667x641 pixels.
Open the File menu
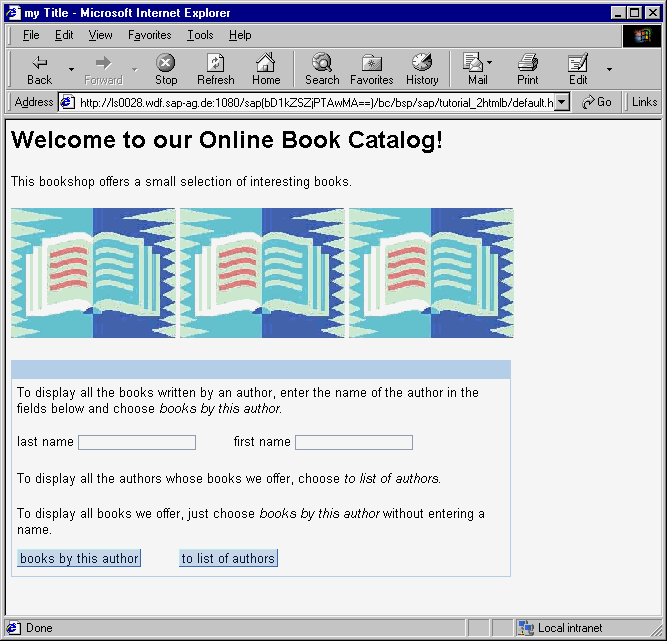click(31, 35)
